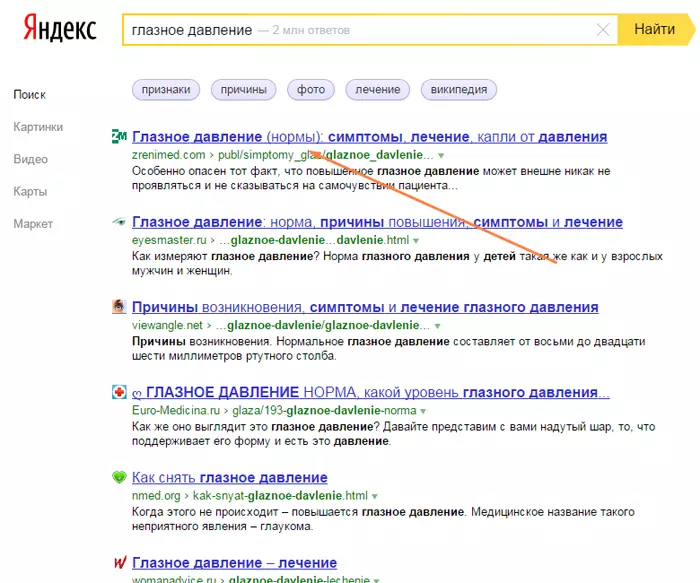Expand dropdown arrow next to womanadvice.ru URL
This screenshot has width=700, height=583.
point(377,580)
